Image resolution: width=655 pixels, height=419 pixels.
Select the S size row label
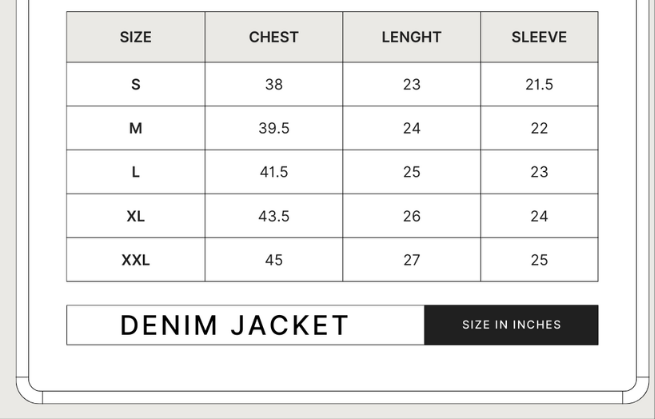click(x=136, y=84)
